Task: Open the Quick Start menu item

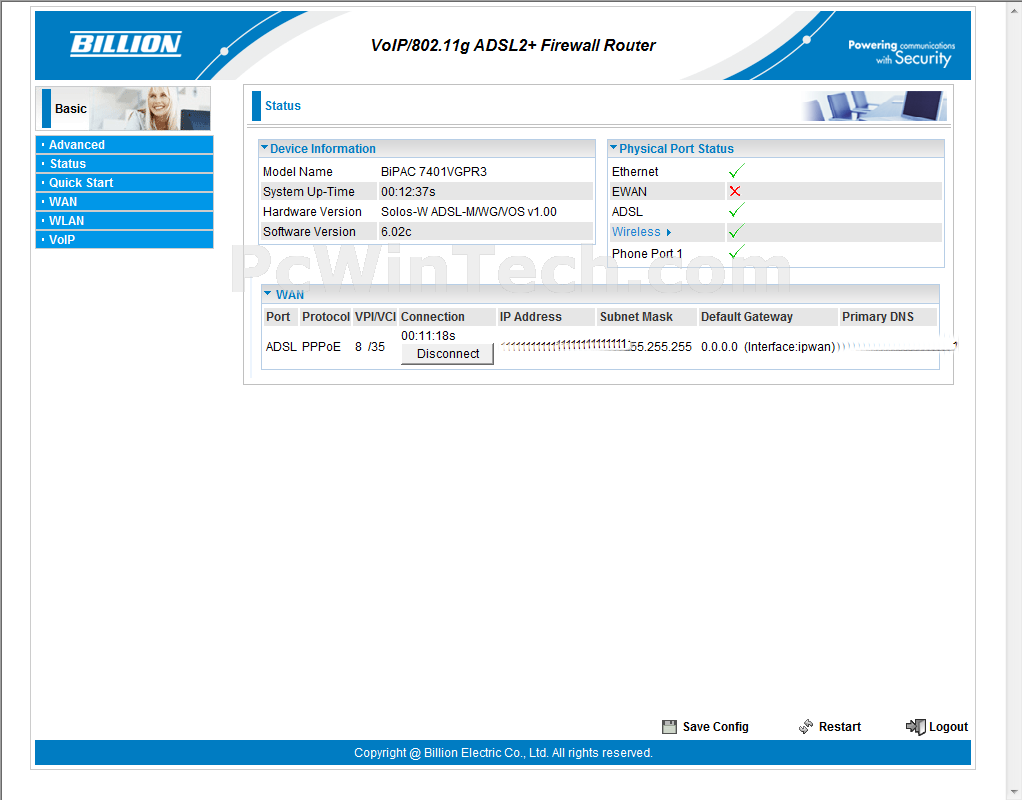Action: [x=124, y=183]
